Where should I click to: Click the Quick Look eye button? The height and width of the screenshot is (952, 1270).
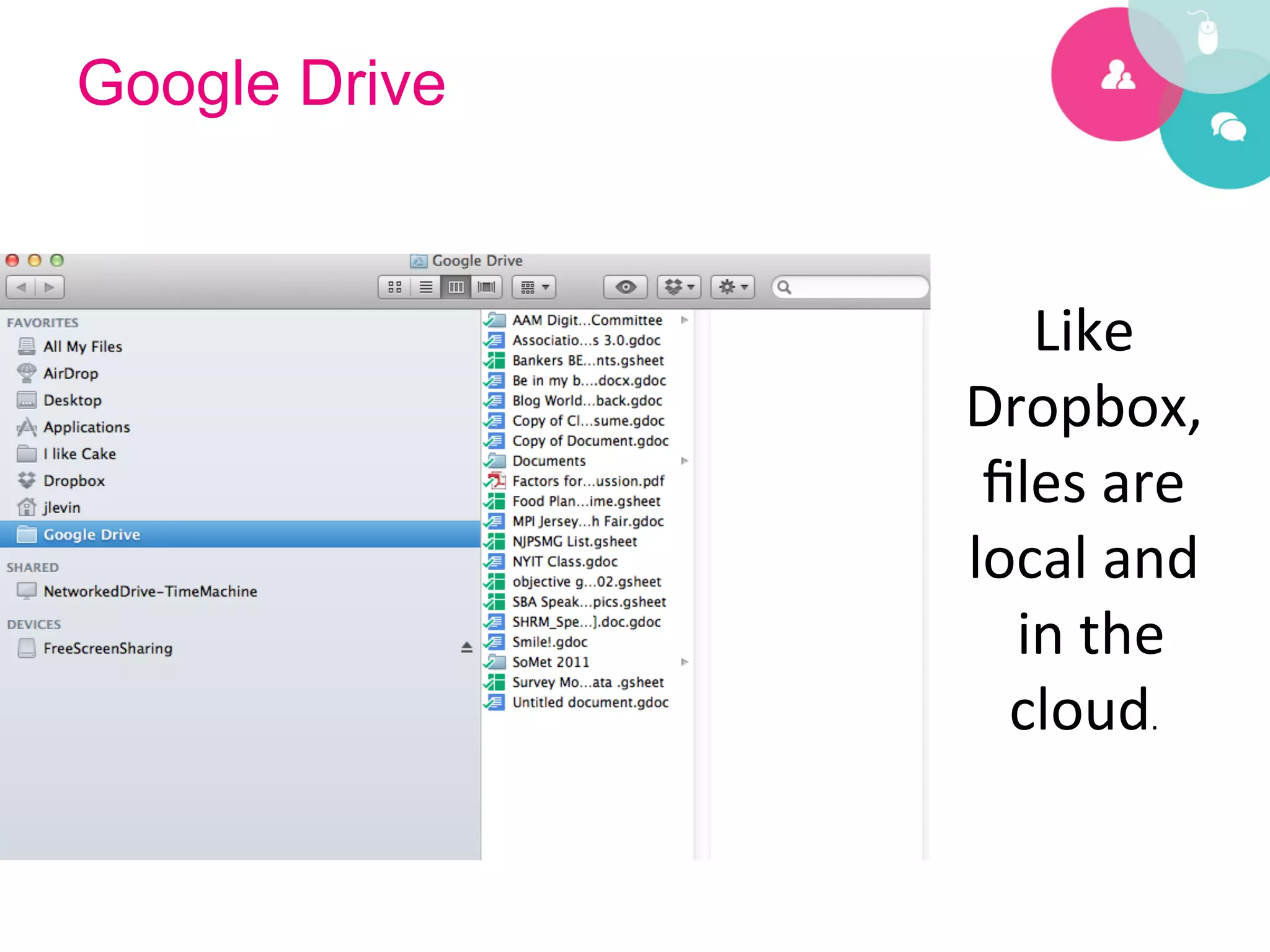click(626, 287)
